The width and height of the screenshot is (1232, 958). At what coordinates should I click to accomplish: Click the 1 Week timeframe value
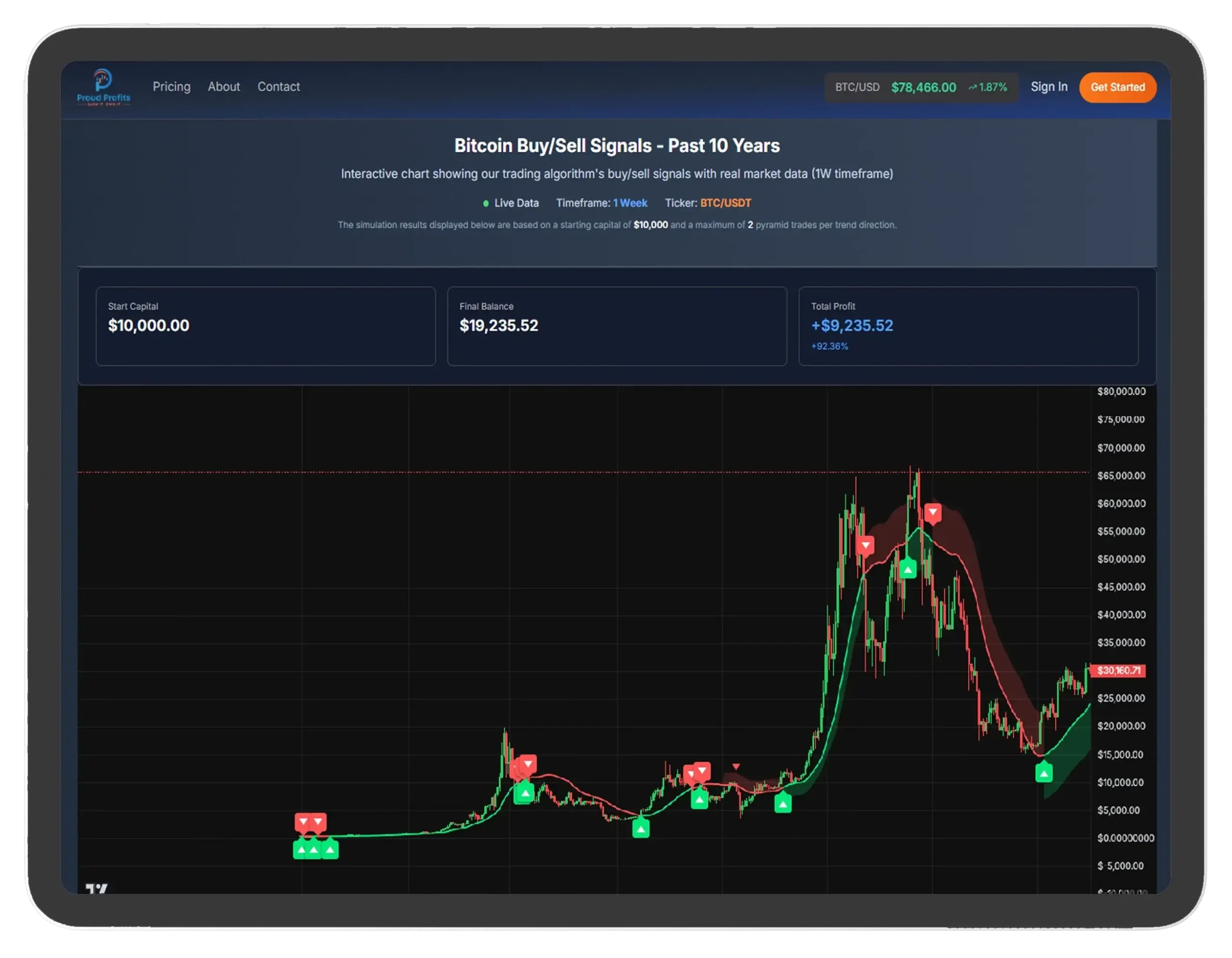[630, 203]
